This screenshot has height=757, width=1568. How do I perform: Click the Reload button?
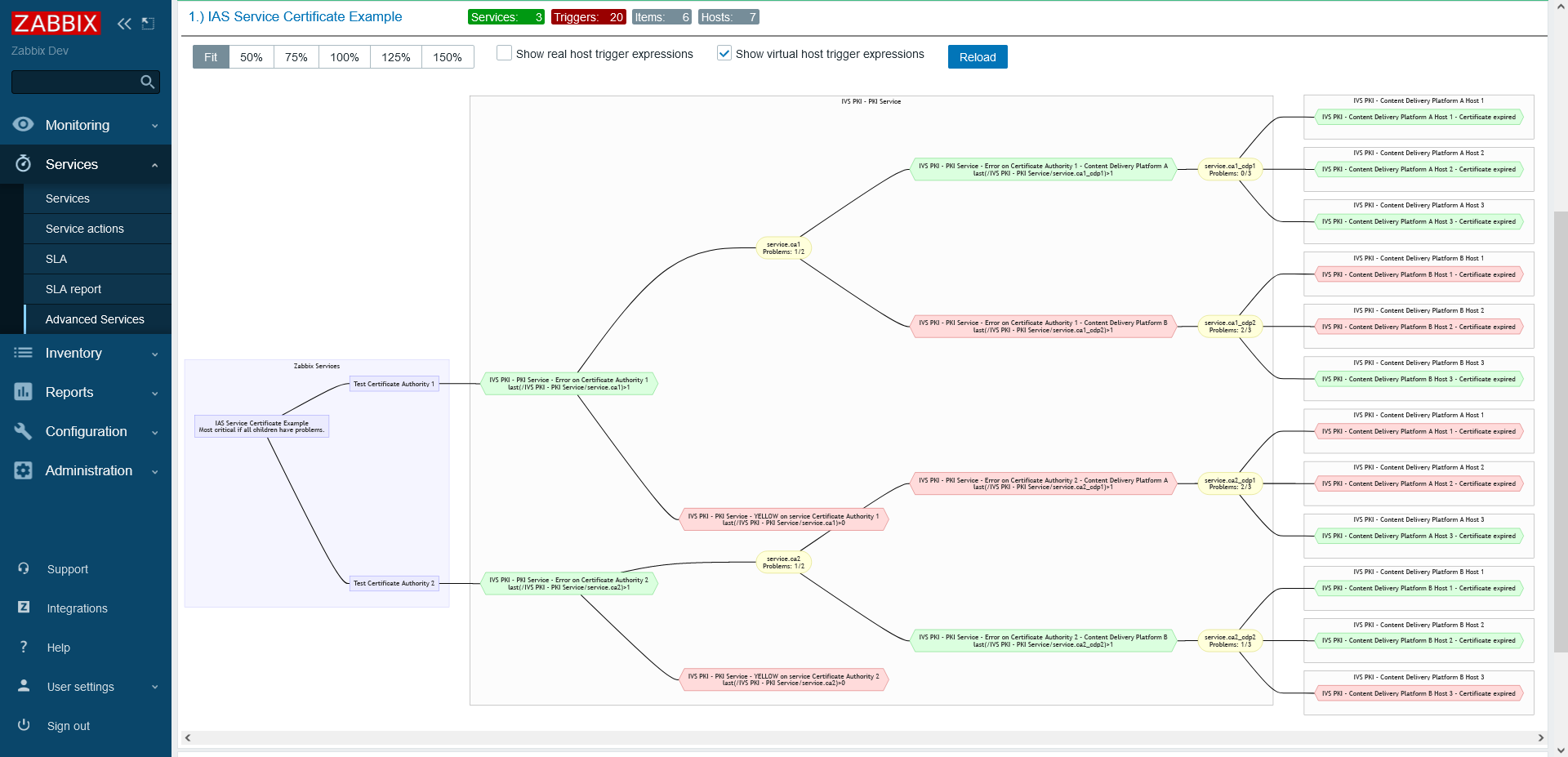(x=978, y=57)
